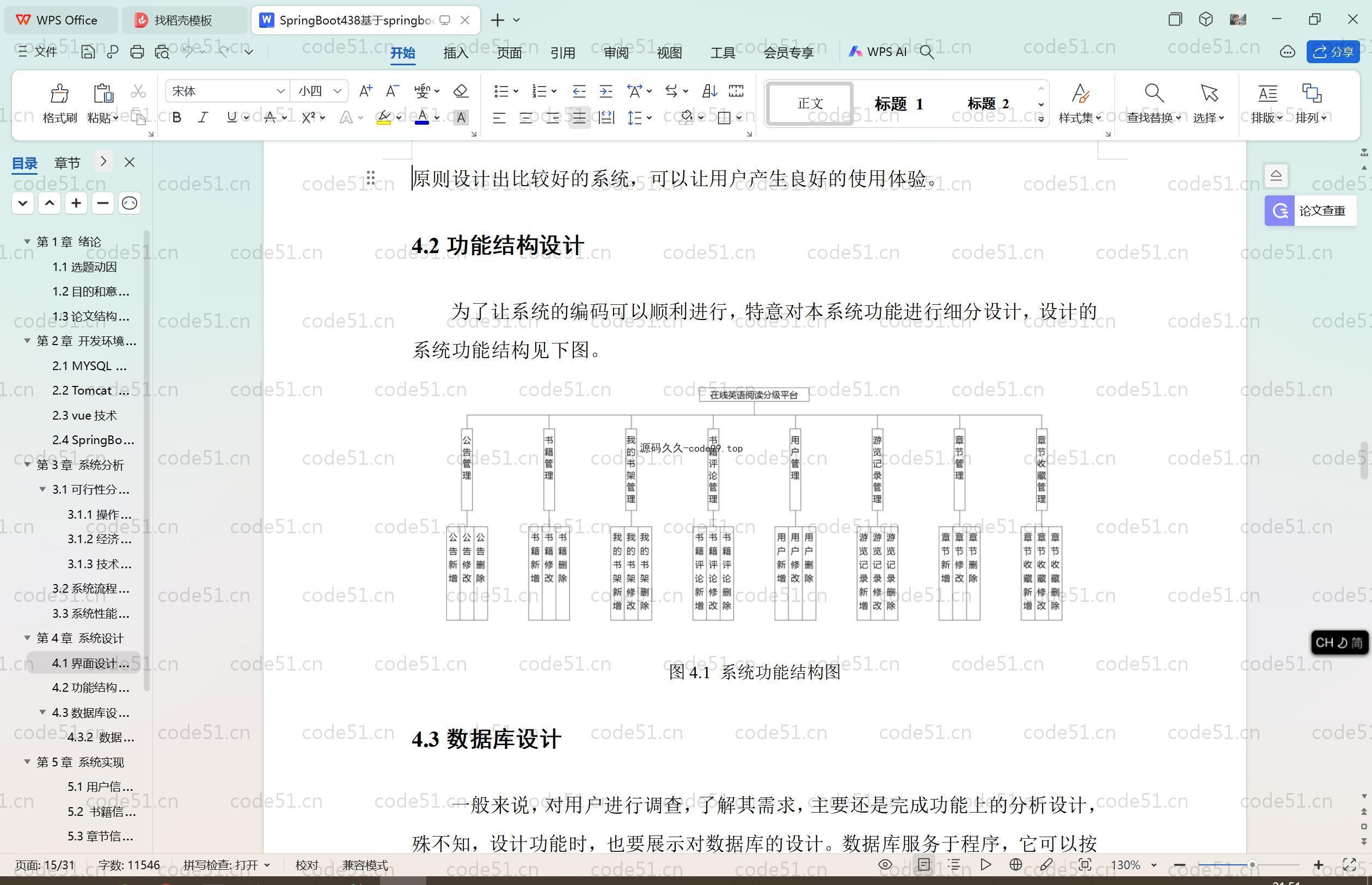This screenshot has width=1372, height=885.
Task: Click the decrease indent icon
Action: pyautogui.click(x=579, y=91)
